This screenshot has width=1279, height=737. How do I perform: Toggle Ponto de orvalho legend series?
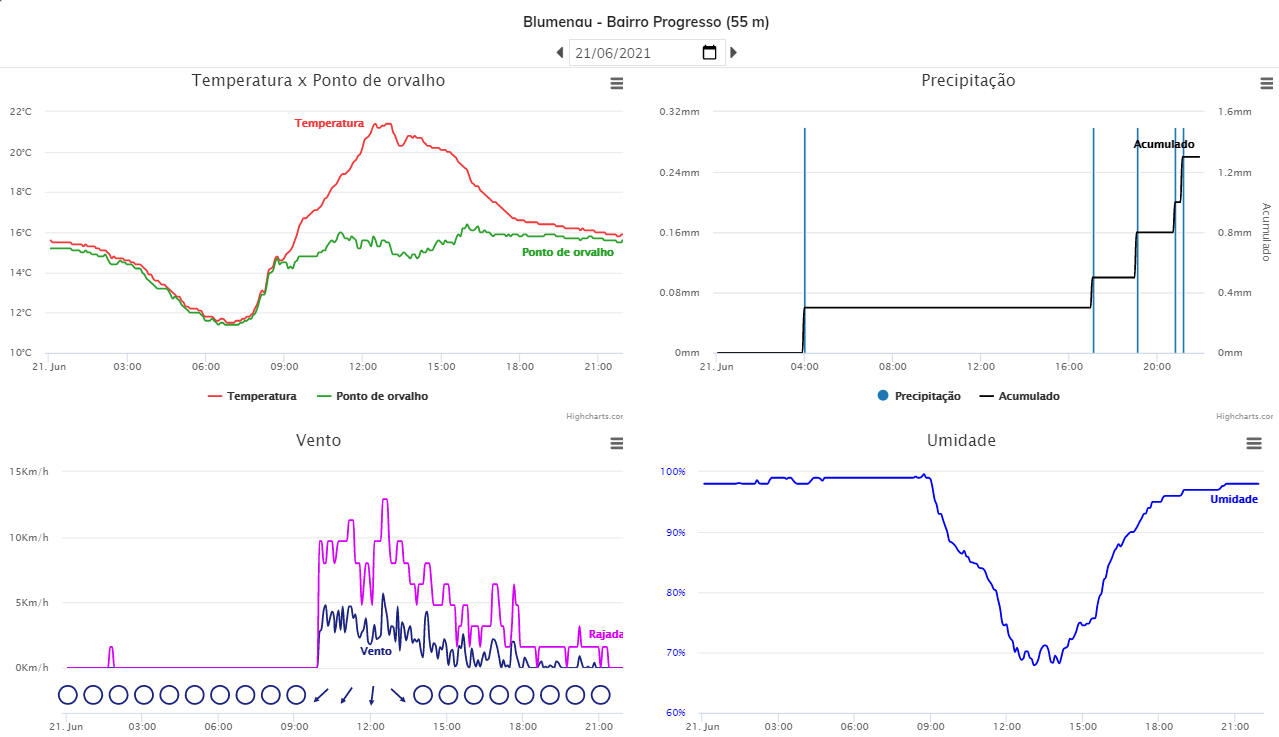[381, 396]
